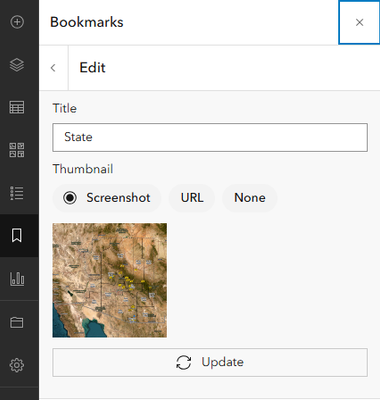
Task: Click the Add (plus) icon in sidebar
Action: tap(17, 22)
